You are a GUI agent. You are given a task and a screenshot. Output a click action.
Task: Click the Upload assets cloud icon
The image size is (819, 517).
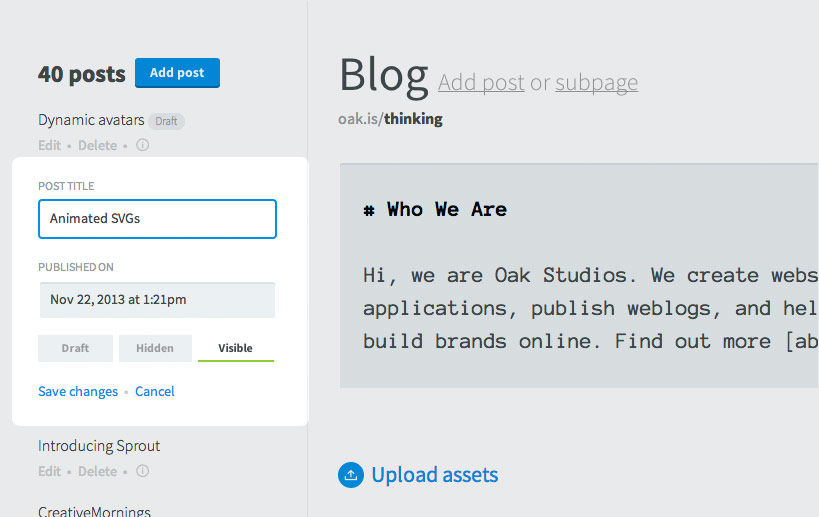point(351,475)
